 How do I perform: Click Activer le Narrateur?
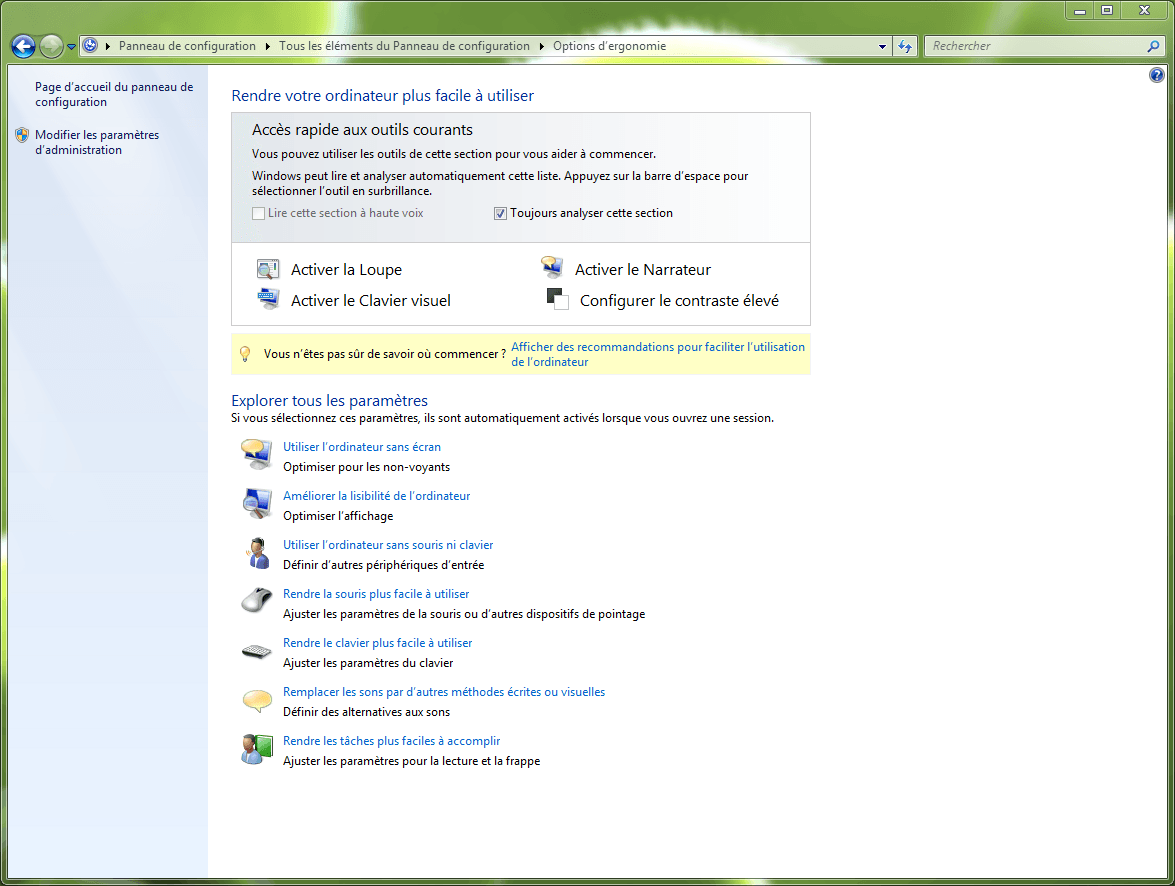(643, 269)
